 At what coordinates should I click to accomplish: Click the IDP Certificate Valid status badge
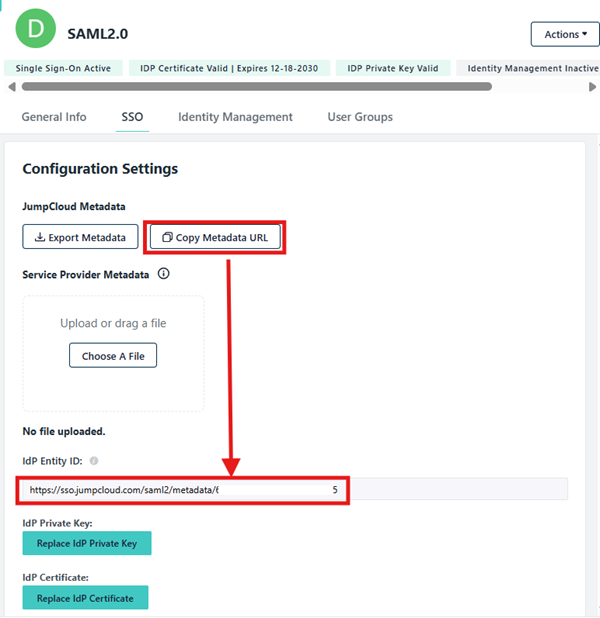pyautogui.click(x=229, y=68)
